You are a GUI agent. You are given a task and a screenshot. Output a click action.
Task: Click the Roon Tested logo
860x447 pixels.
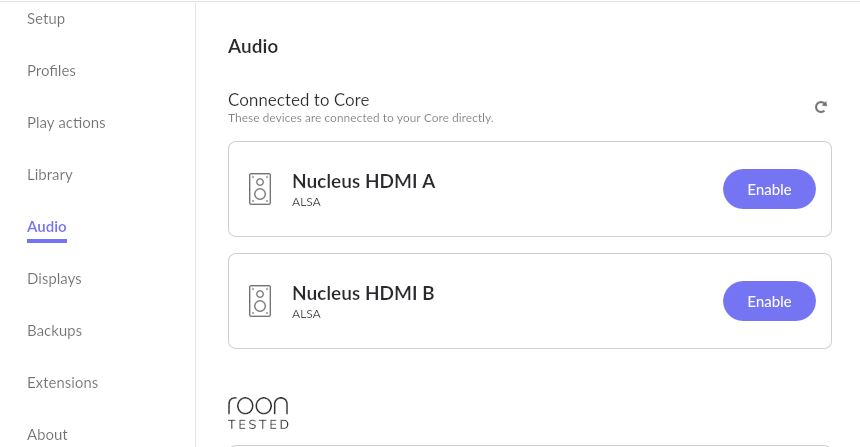pyautogui.click(x=258, y=413)
